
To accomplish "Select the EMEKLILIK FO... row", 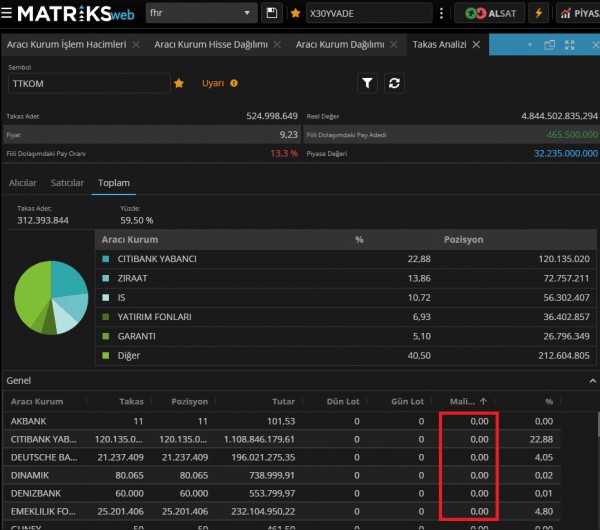I will [x=282, y=511].
